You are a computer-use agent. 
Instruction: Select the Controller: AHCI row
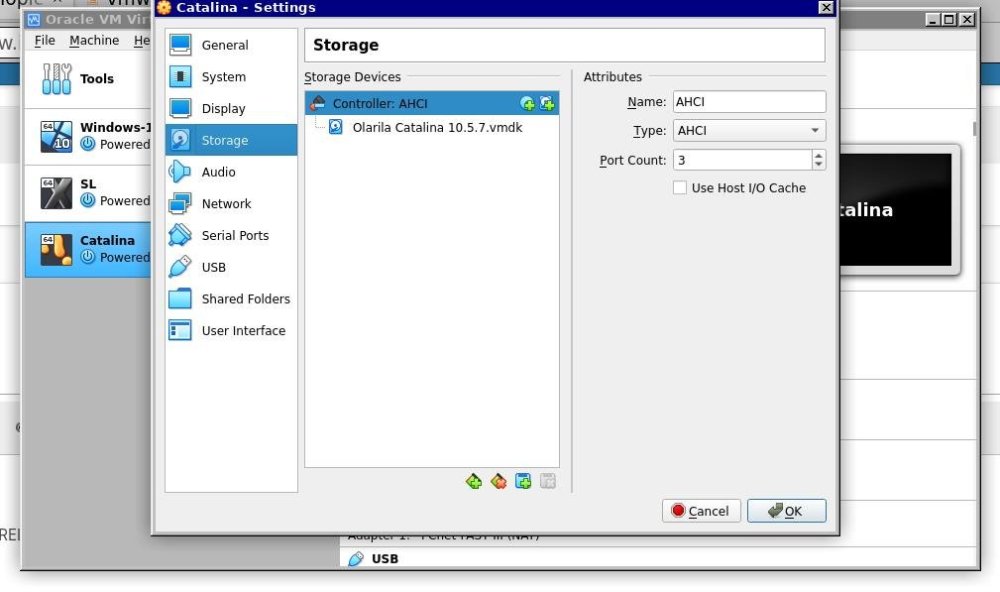pyautogui.click(x=432, y=103)
